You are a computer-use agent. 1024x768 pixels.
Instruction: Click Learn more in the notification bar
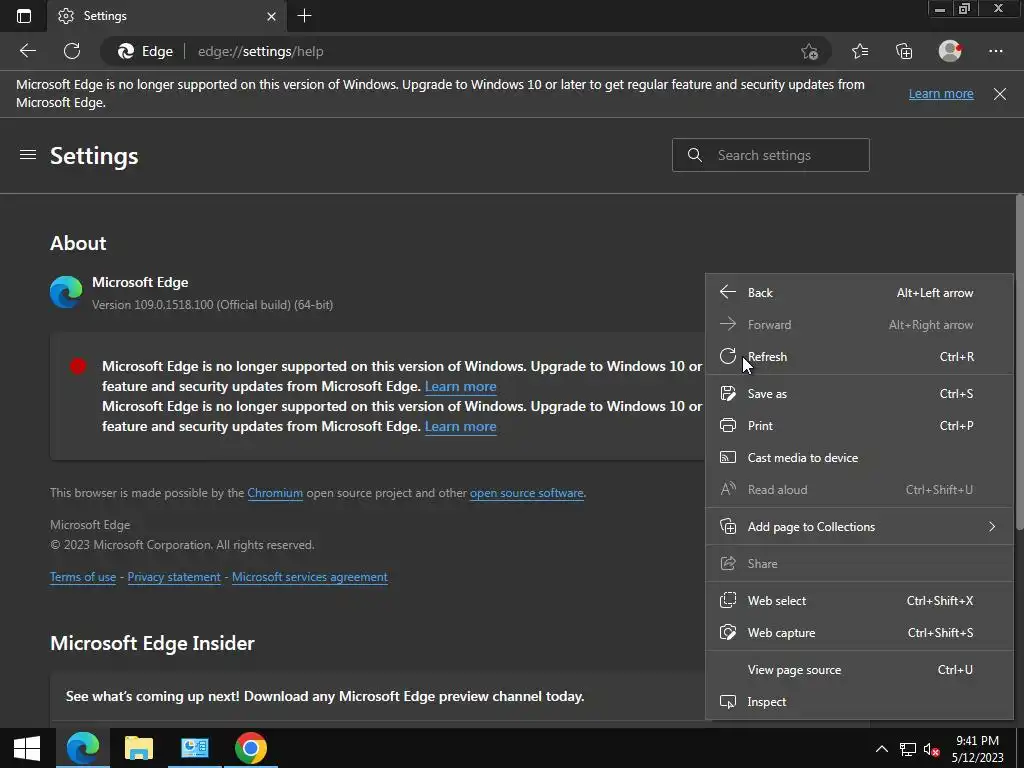tap(940, 93)
